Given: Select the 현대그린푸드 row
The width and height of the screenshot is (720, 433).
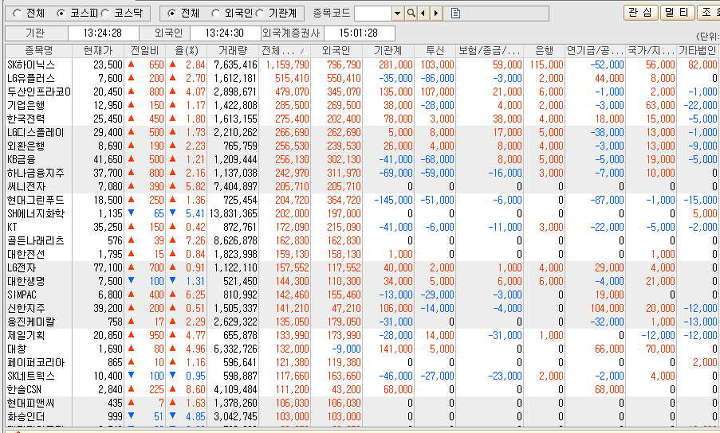Looking at the screenshot, I should 362,200.
